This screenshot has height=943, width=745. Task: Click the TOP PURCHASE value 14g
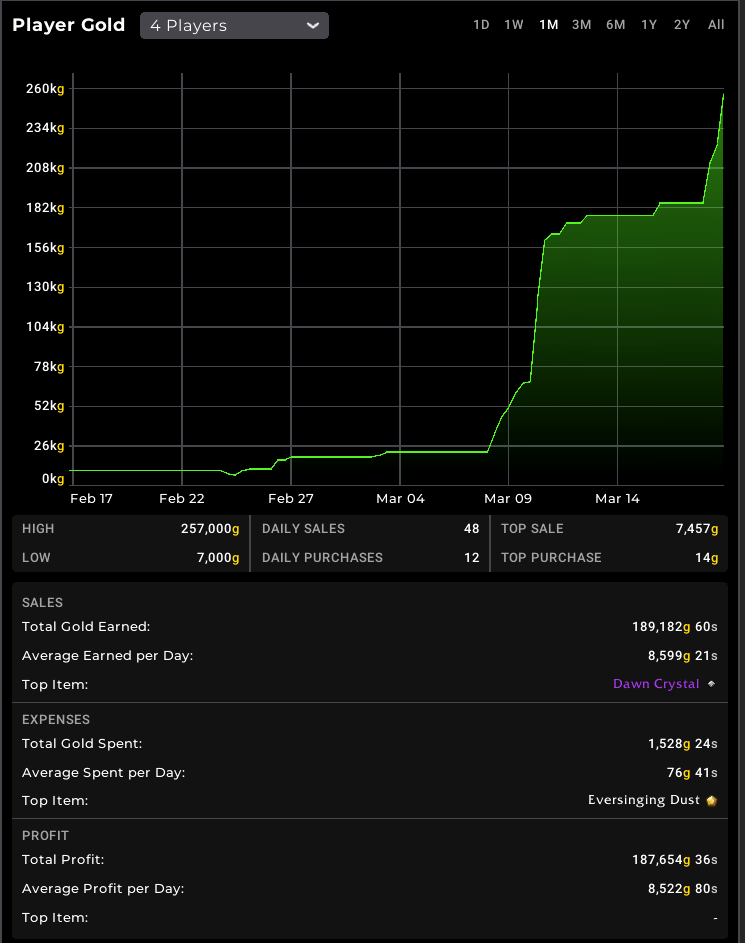[707, 558]
